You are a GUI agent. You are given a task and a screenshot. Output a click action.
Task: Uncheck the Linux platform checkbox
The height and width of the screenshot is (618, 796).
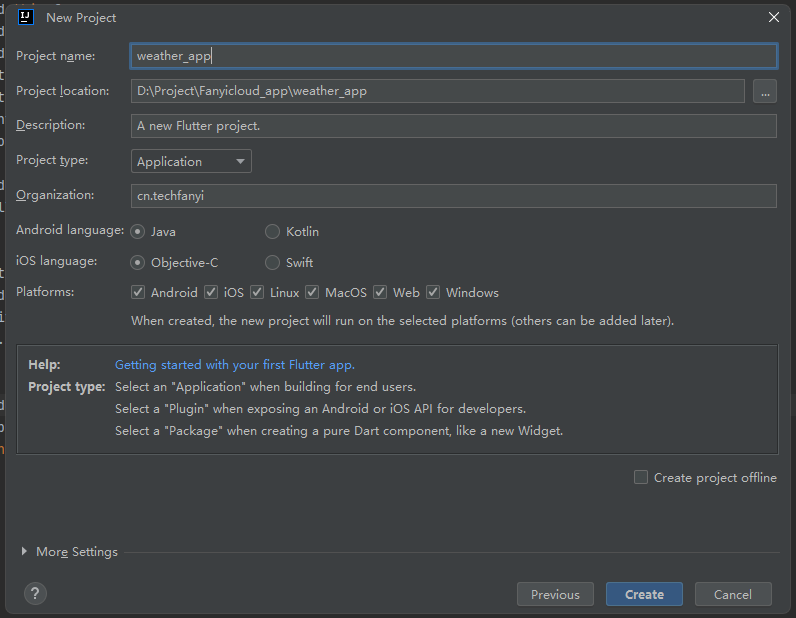[257, 292]
